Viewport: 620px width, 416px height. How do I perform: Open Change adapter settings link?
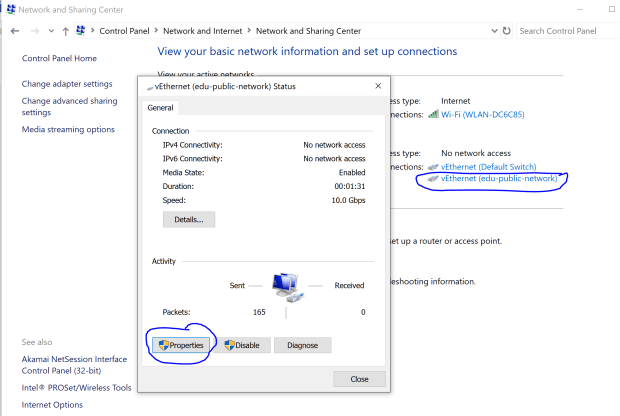coord(67,84)
